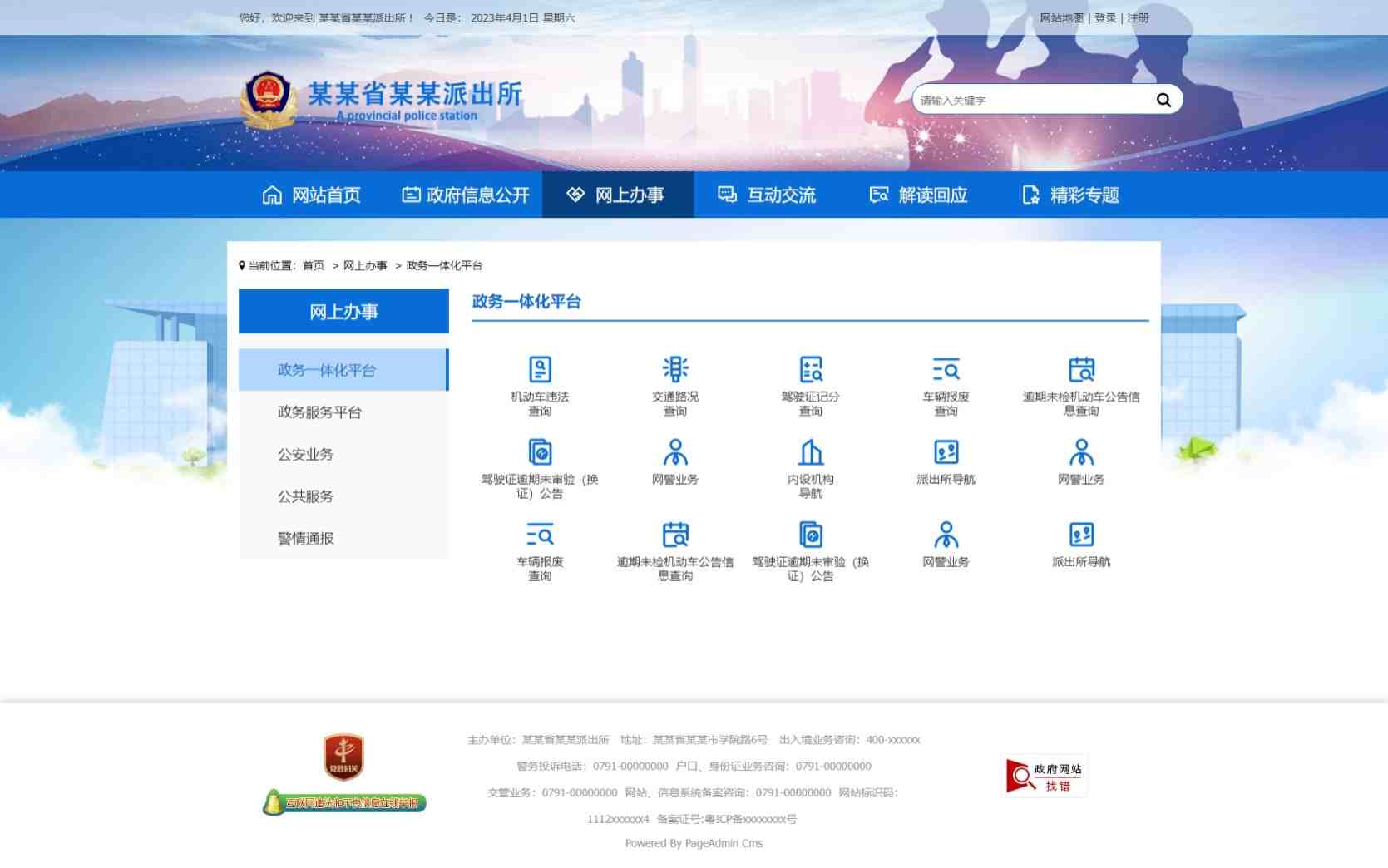The image size is (1388, 868).
Task: Open the 精彩专题 navigation item
Action: tap(1070, 195)
